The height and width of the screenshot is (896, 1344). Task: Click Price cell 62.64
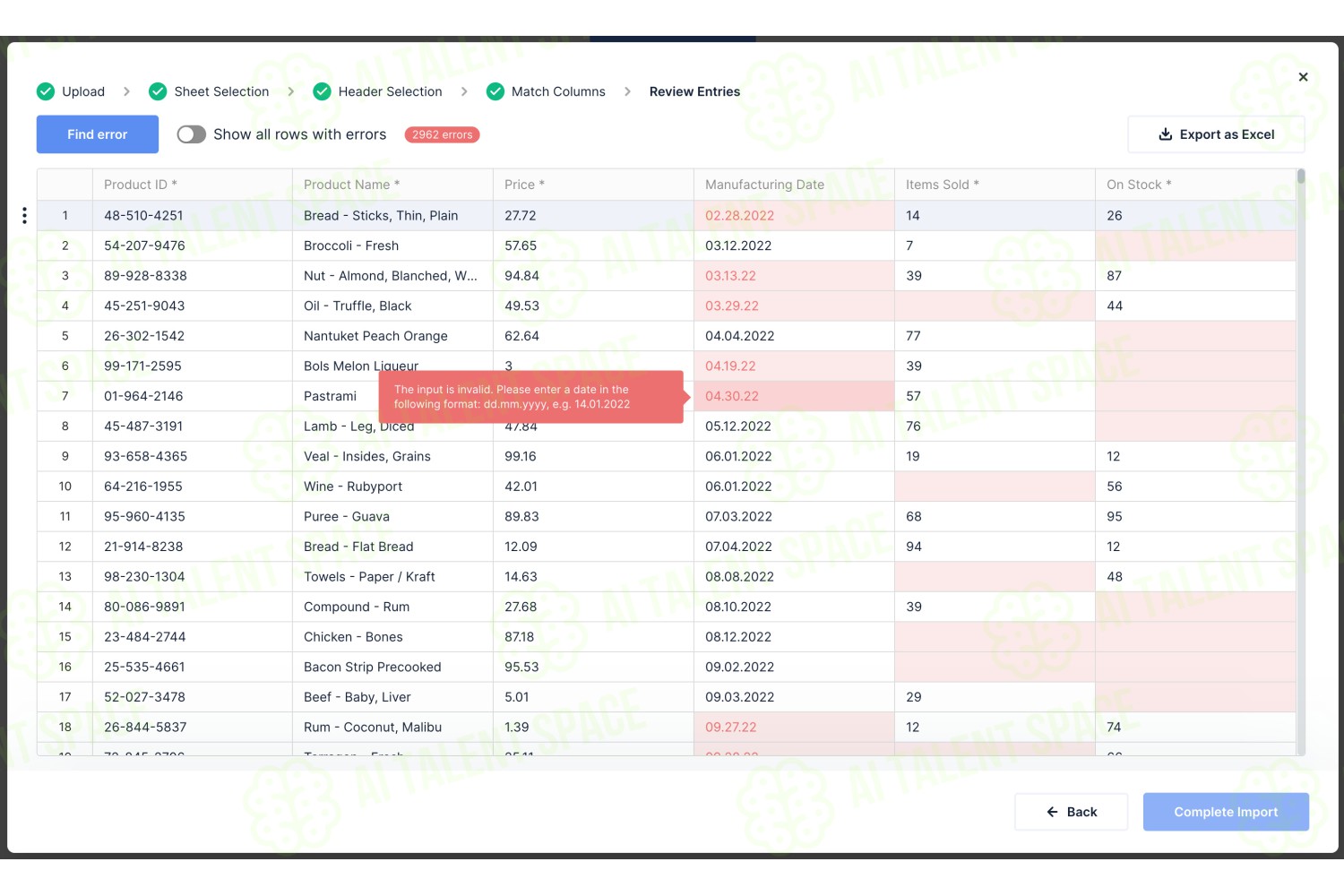(x=593, y=336)
